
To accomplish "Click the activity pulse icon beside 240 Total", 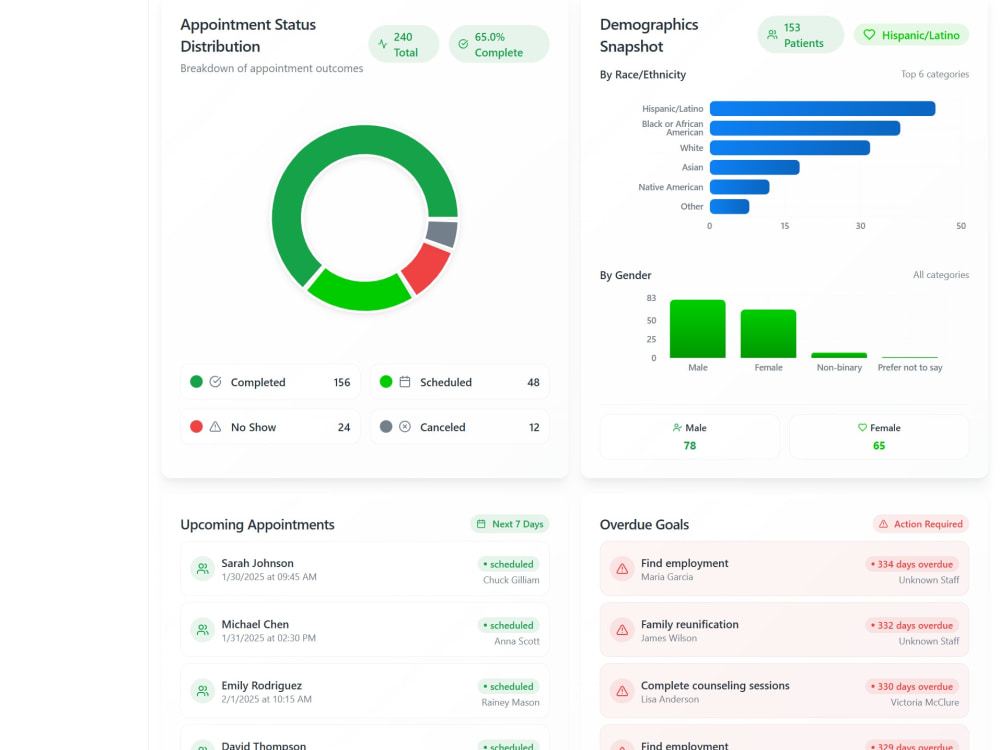I will (383, 44).
